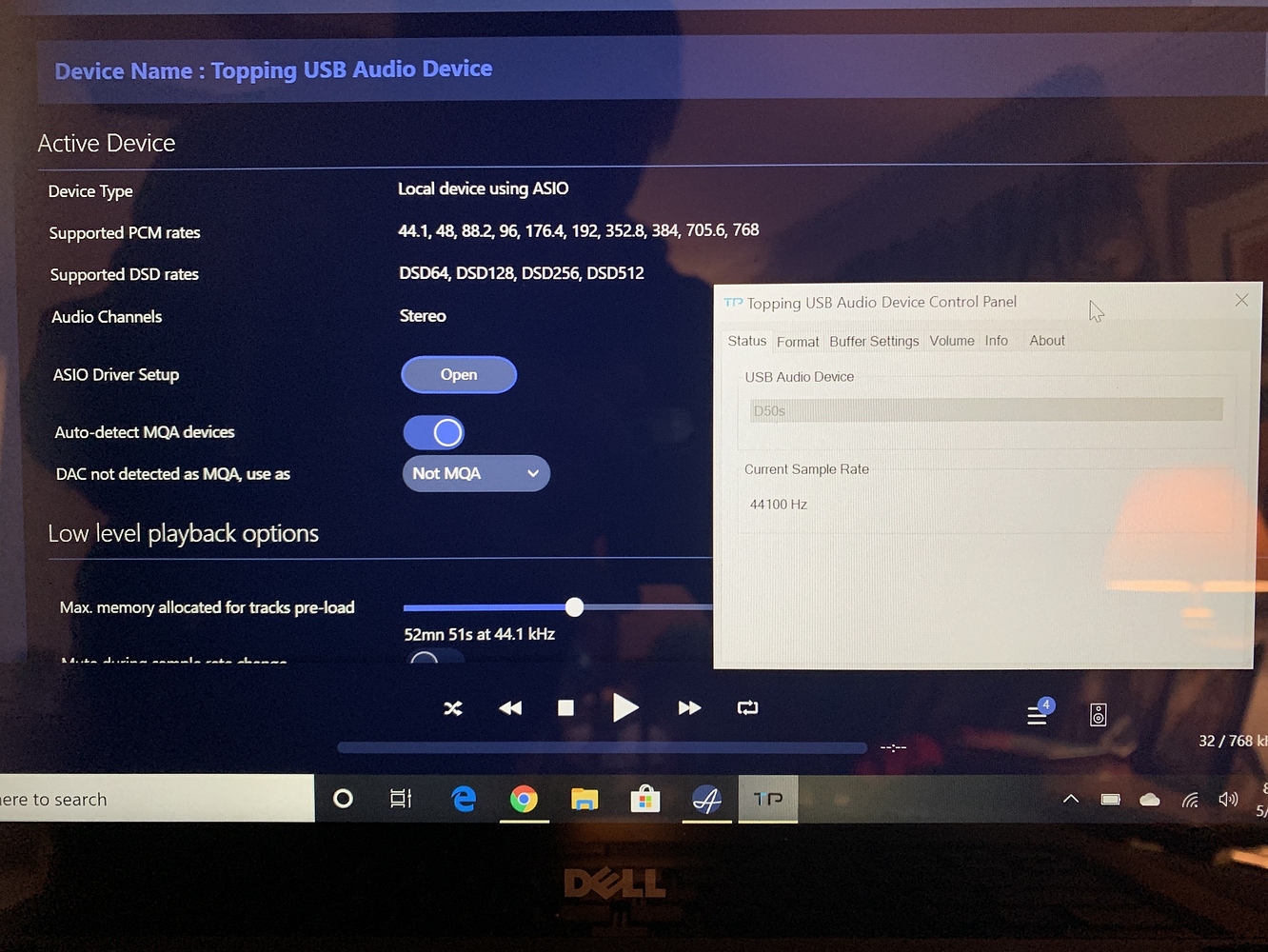The width and height of the screenshot is (1268, 952).
Task: Open OneDrive cloud tray icon
Action: point(1150,800)
